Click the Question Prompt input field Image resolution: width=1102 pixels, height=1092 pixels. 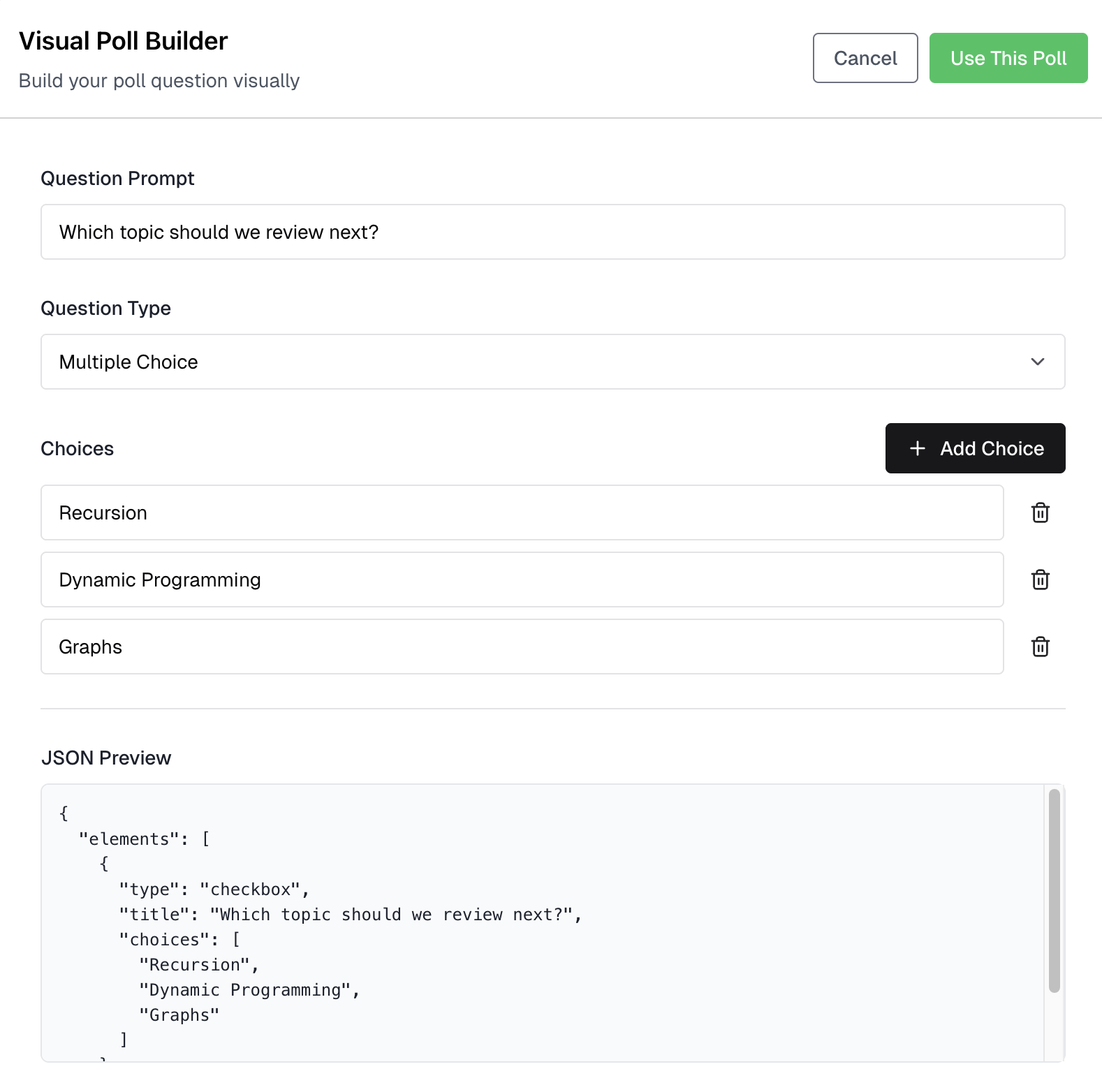pyautogui.click(x=552, y=232)
